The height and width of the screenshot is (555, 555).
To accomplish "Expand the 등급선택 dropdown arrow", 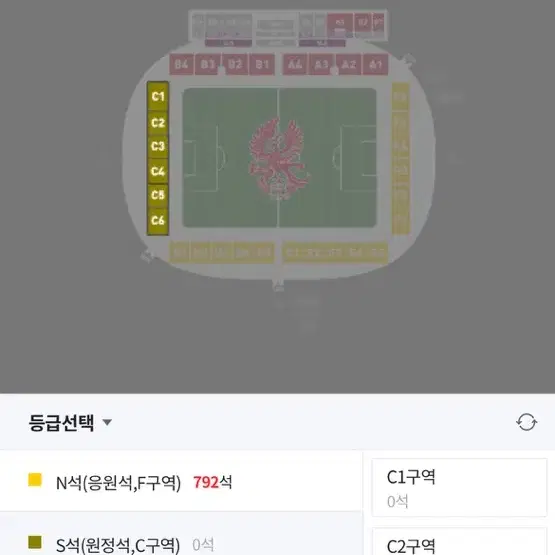I will (107, 422).
